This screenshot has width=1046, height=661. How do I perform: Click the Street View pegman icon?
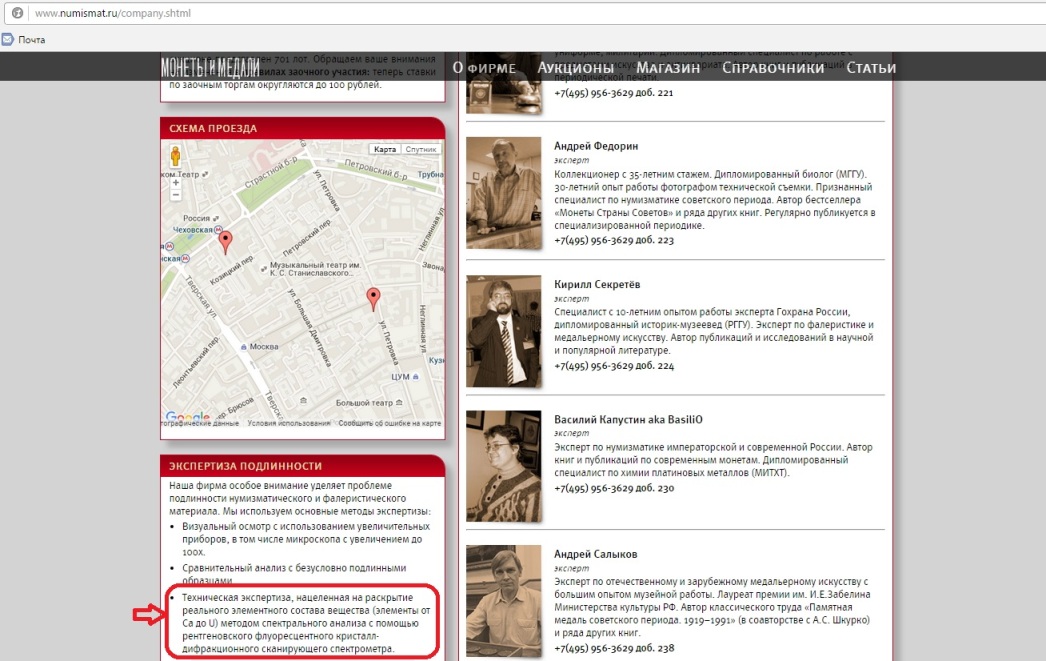[x=175, y=156]
